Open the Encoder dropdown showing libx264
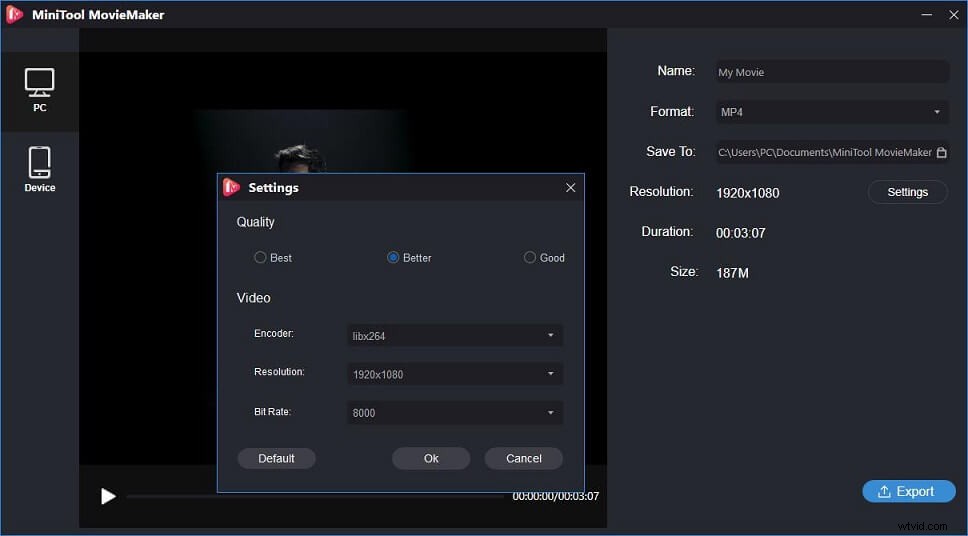968x536 pixels. click(454, 336)
